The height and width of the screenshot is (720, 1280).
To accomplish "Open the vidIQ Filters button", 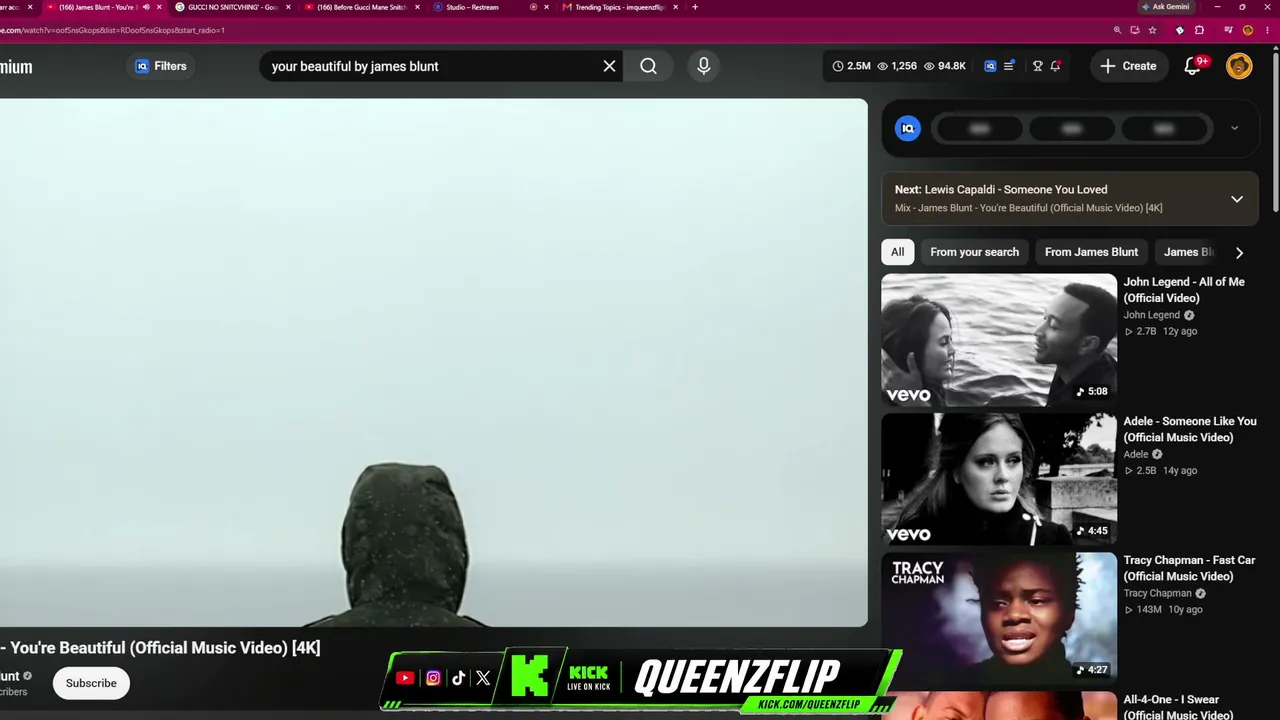I will [x=161, y=66].
